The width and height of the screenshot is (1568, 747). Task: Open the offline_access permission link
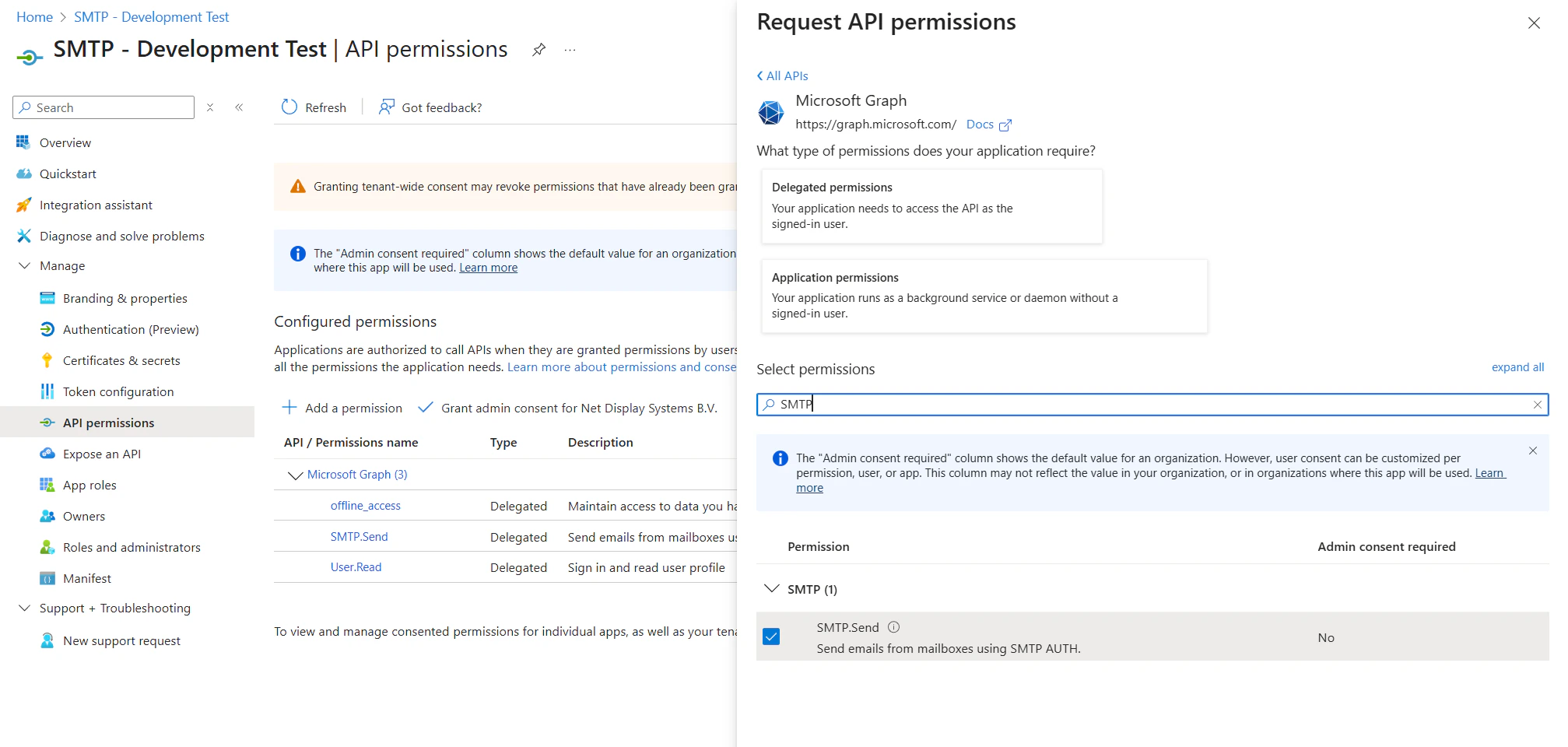(365, 506)
